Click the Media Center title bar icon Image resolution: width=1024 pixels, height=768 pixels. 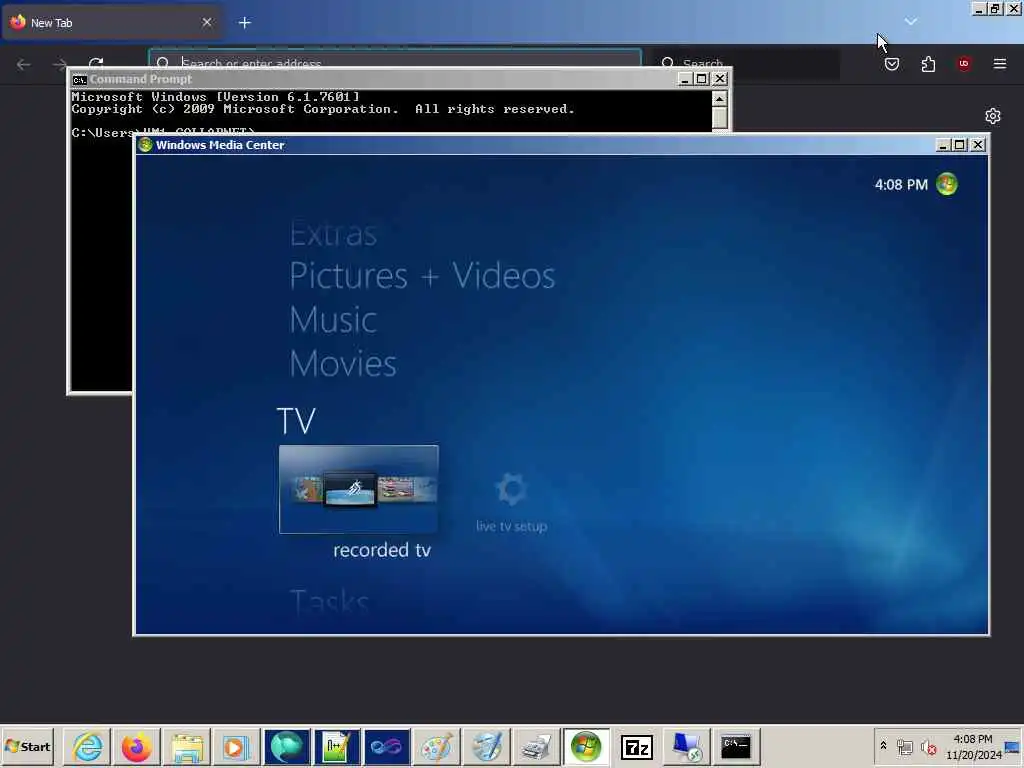click(146, 145)
